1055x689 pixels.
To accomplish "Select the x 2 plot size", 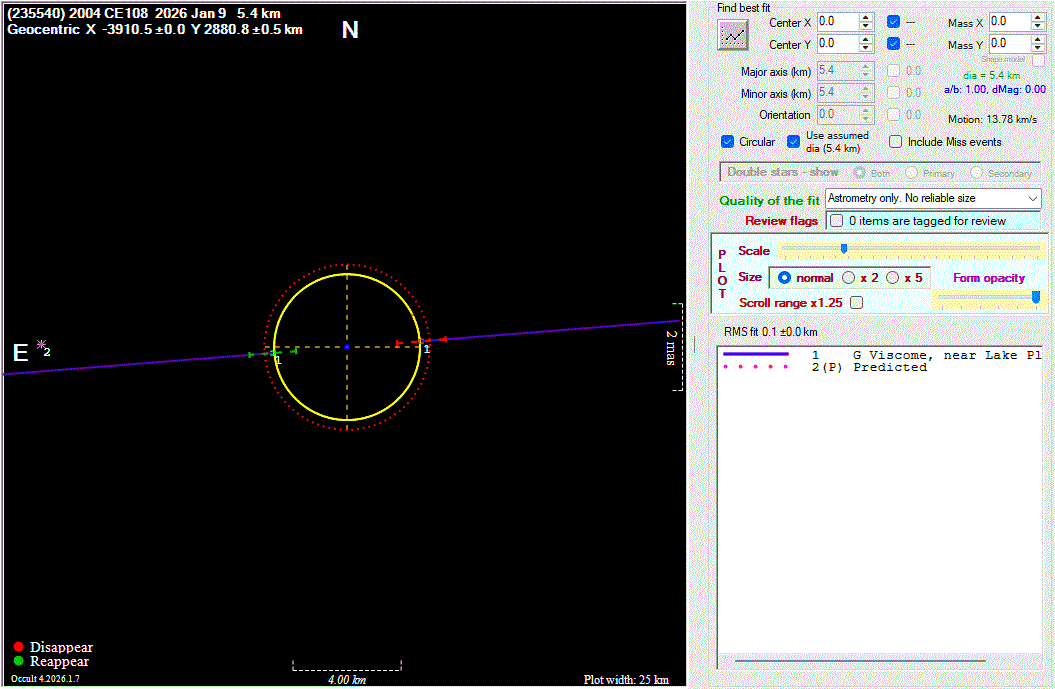I will coord(849,278).
